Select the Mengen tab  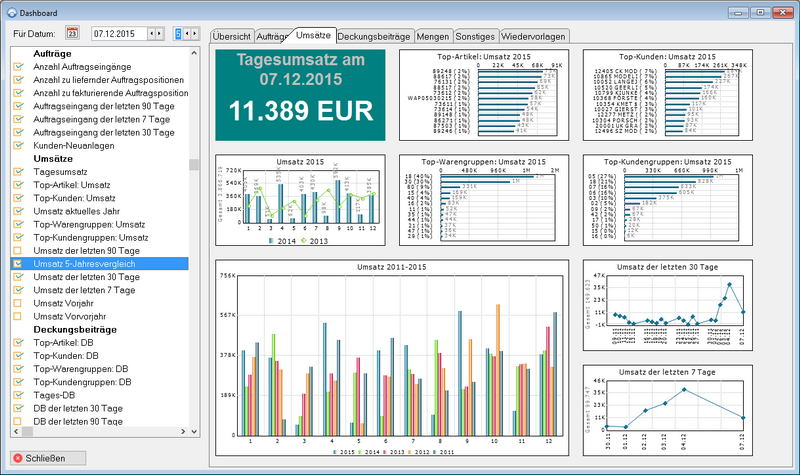[434, 35]
